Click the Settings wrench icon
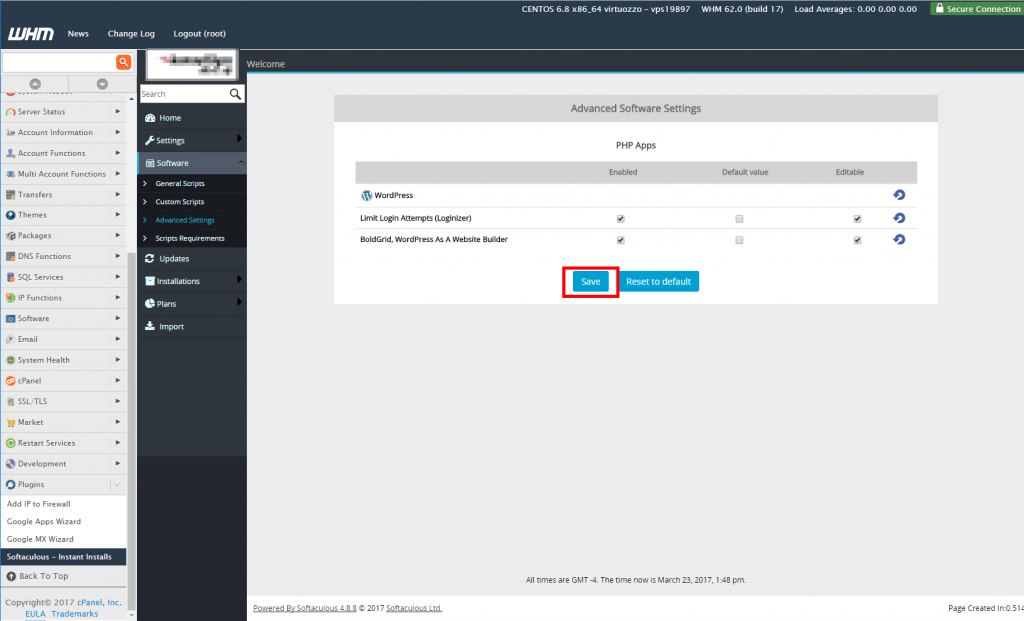The height and width of the screenshot is (621, 1024). pos(150,140)
